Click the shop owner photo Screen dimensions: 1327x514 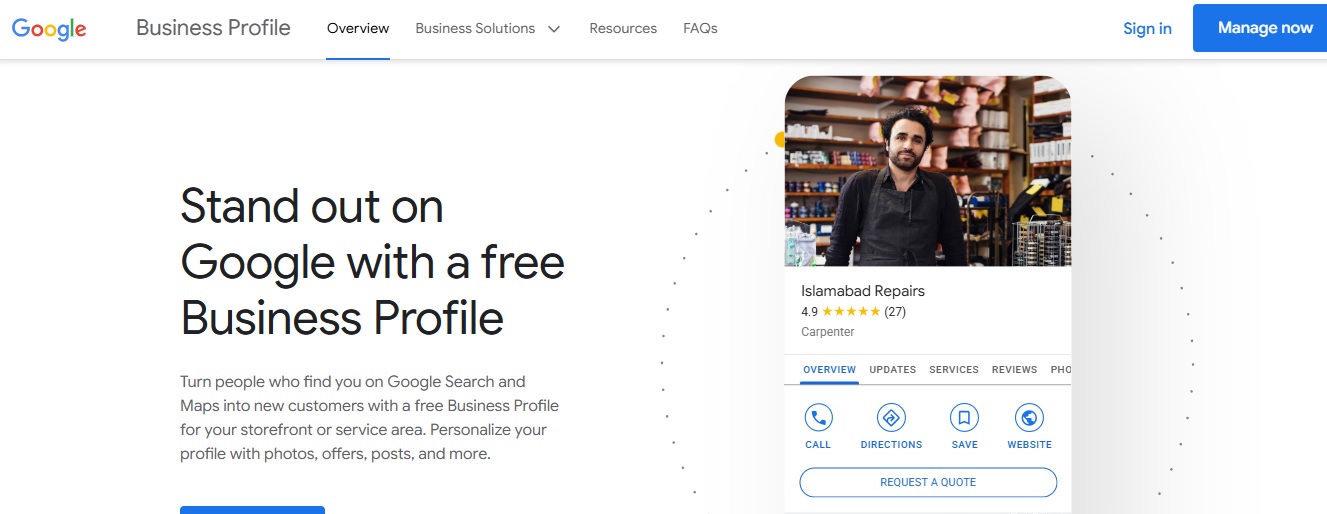[928, 171]
